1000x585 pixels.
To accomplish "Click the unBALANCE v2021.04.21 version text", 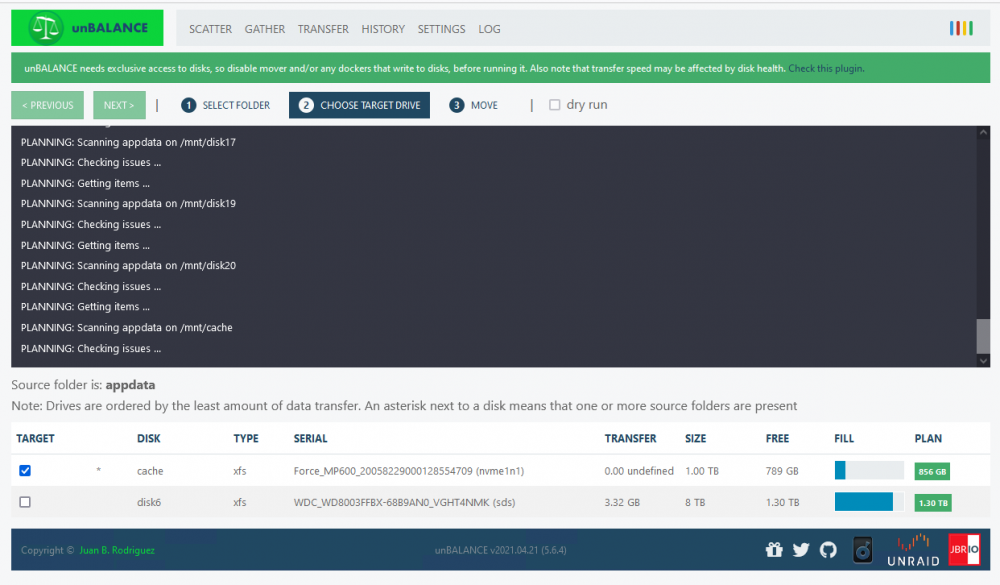I will pyautogui.click(x=501, y=550).
